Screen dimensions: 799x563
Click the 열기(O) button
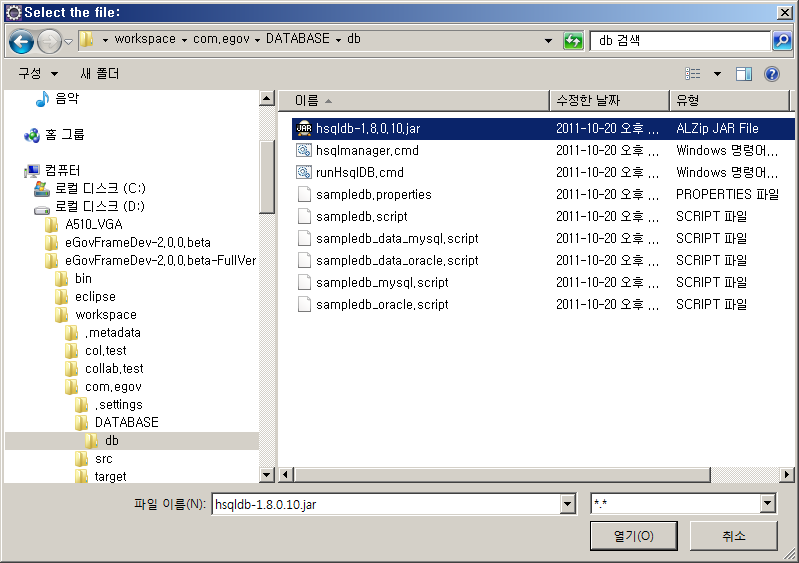coord(634,536)
